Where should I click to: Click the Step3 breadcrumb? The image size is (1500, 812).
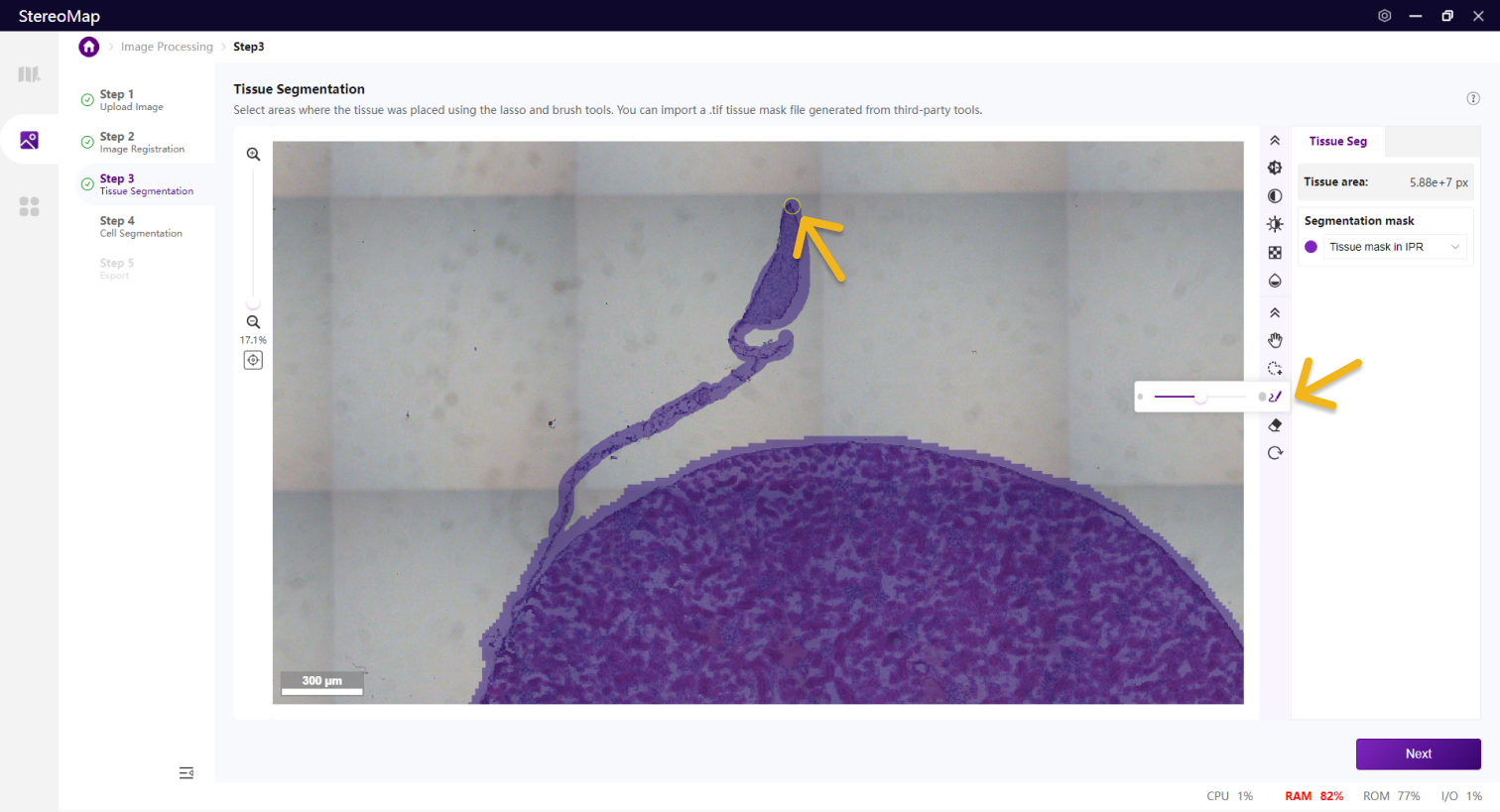click(248, 47)
